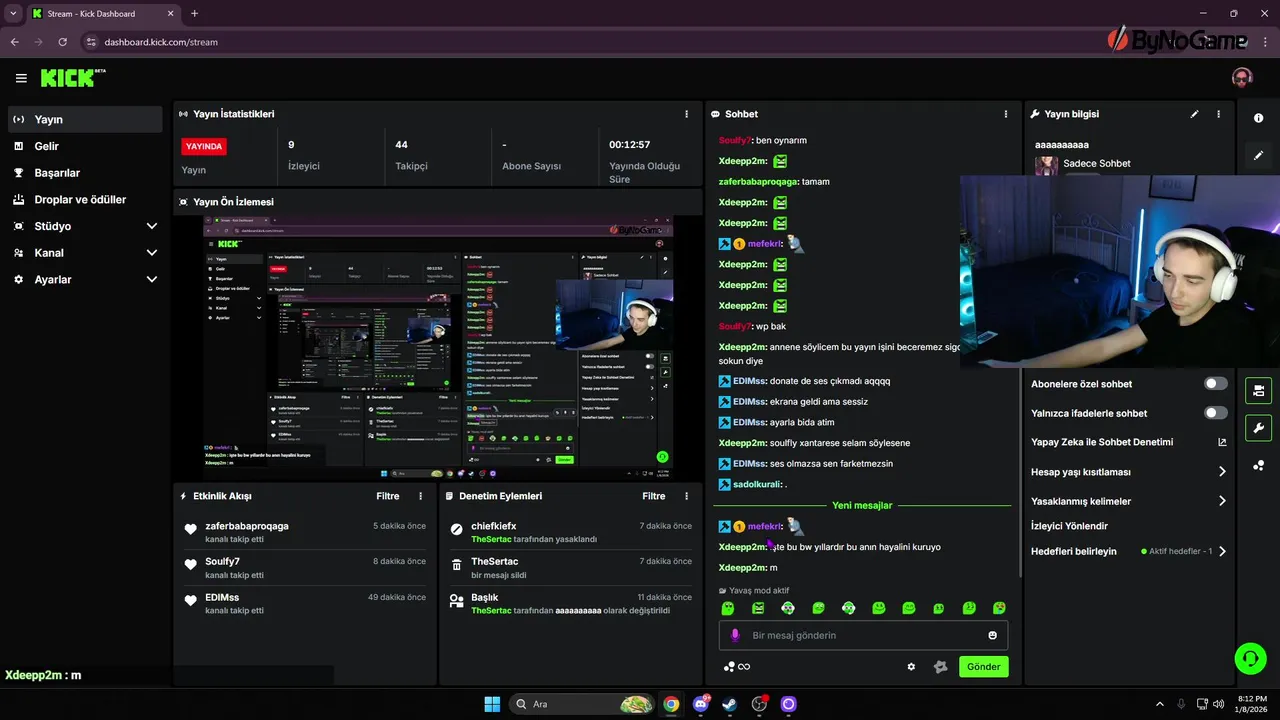Click the pencil icon in the right rail
The image size is (1280, 720).
[1259, 155]
